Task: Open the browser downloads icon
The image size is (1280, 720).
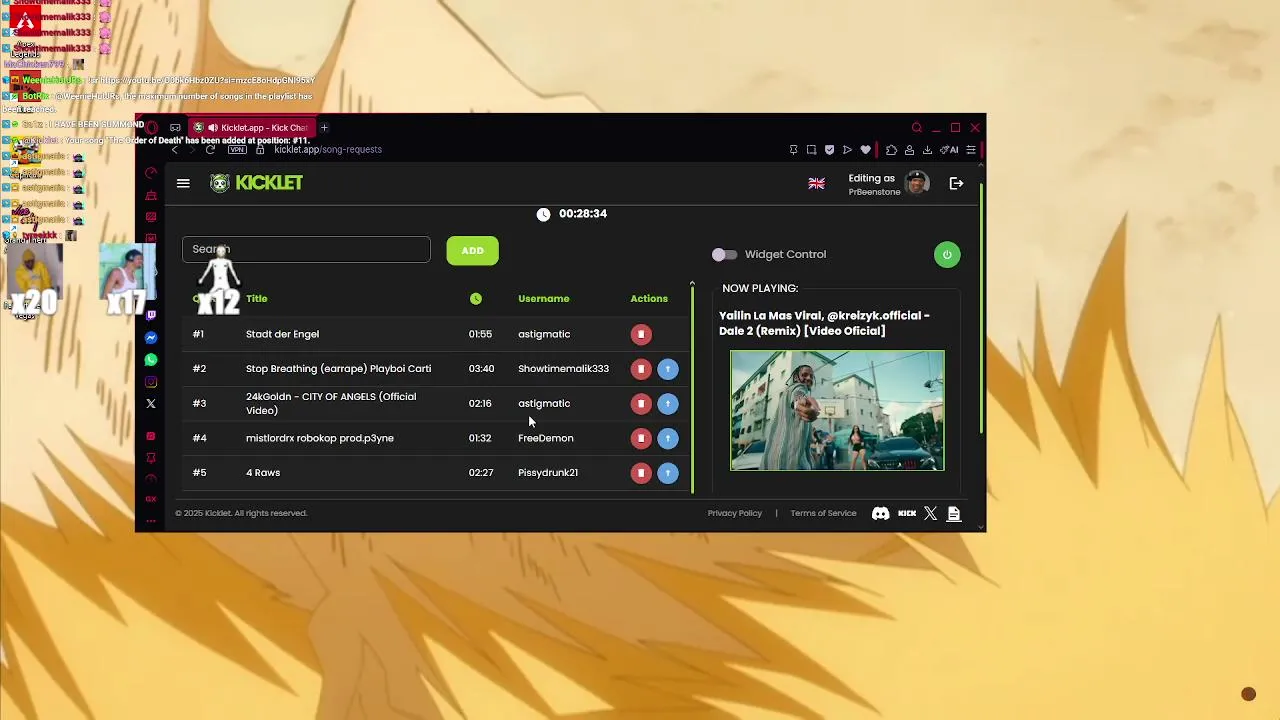Action: (927, 150)
